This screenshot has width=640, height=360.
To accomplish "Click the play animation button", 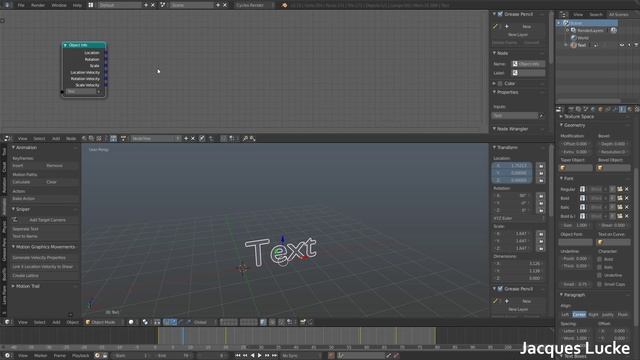I will 260,356.
